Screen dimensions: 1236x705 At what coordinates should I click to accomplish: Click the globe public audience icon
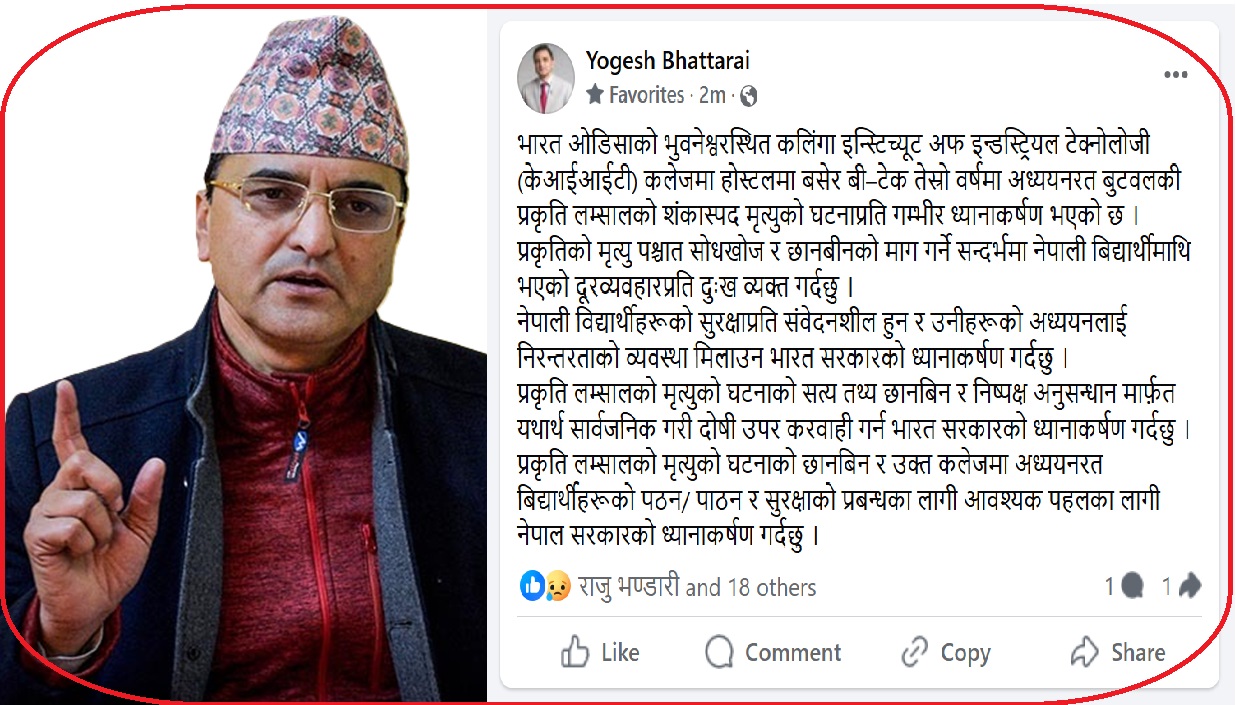coord(749,96)
